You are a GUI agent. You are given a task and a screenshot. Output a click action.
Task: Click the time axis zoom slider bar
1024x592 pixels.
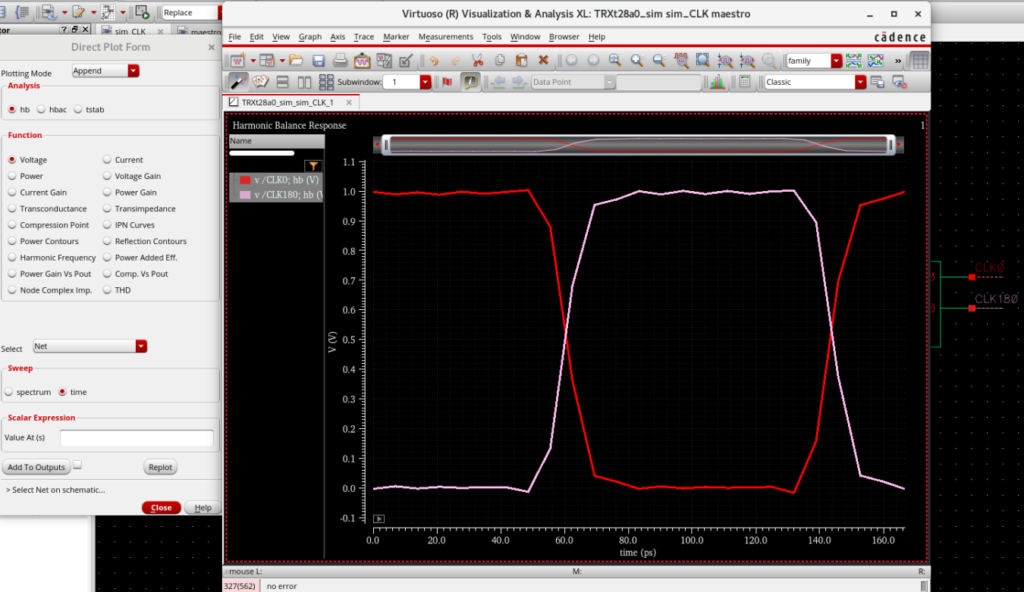coord(638,144)
